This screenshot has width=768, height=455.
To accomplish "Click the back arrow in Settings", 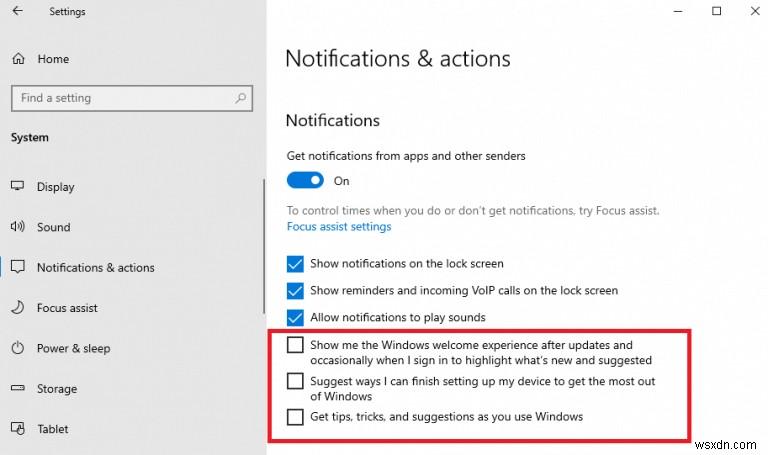I will point(18,11).
